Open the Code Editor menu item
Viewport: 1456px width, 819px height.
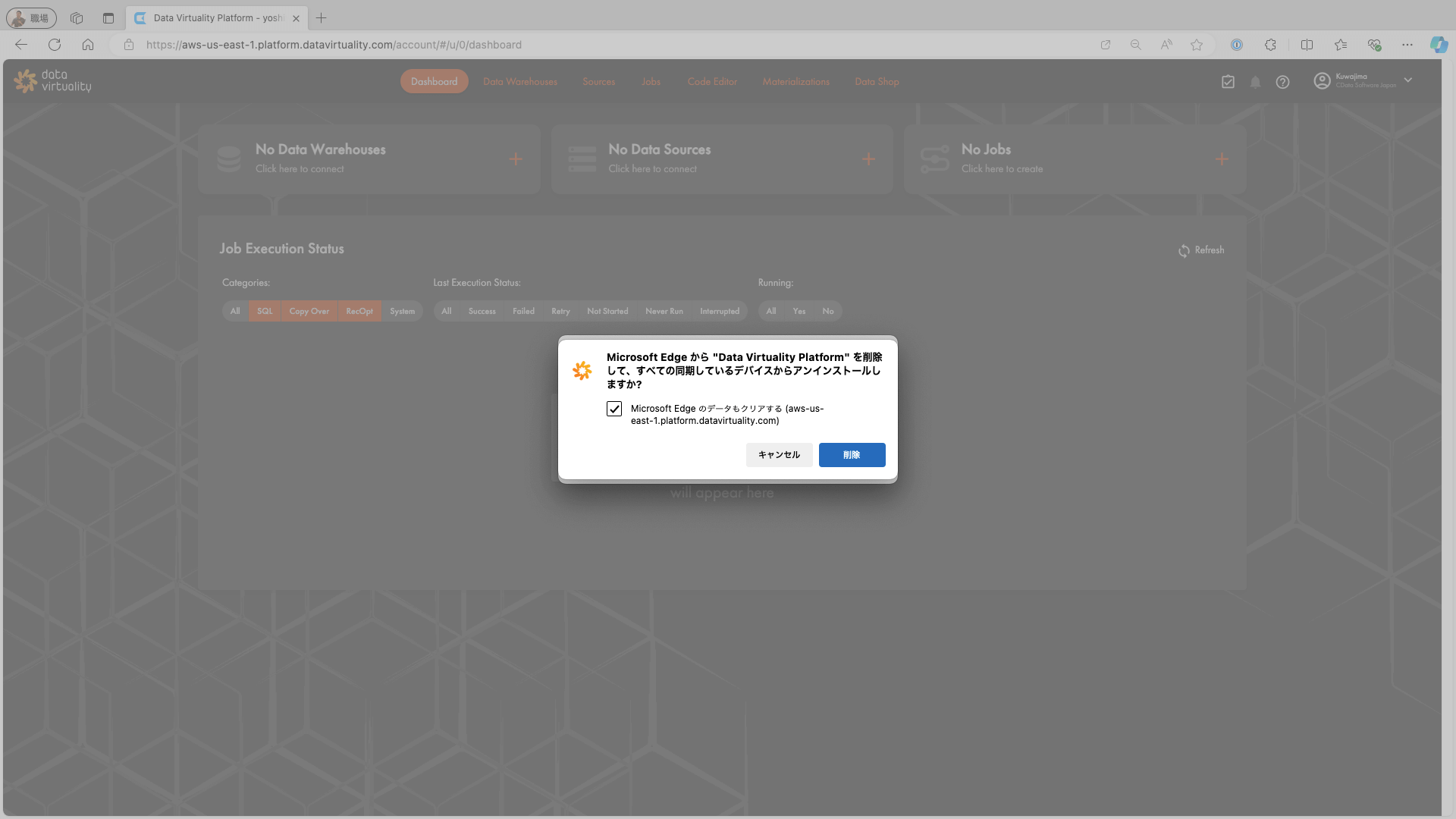[712, 82]
